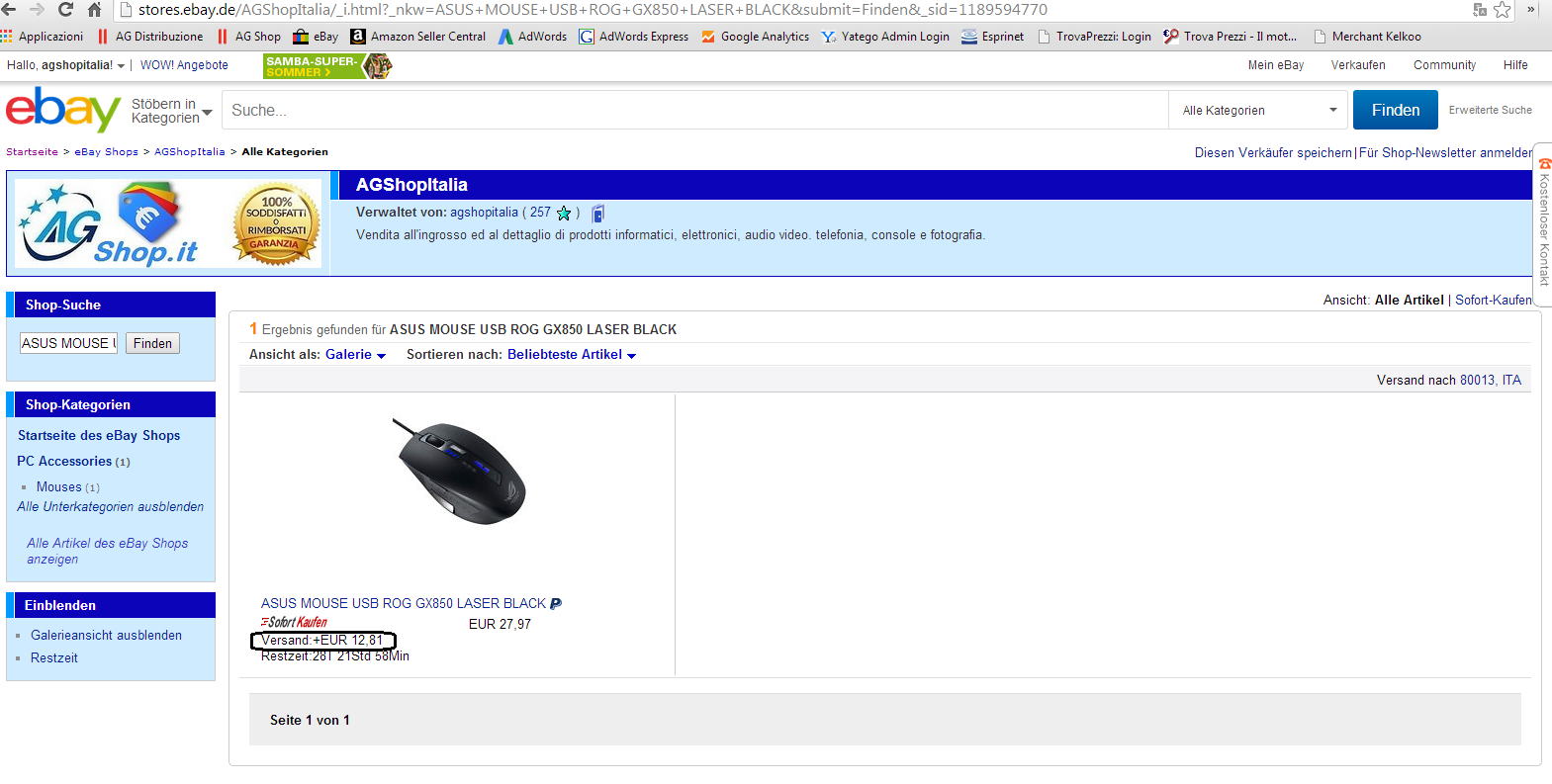Image resolution: width=1552 pixels, height=784 pixels.
Task: Show more bookmarks with the » chevron
Action: [x=1532, y=10]
